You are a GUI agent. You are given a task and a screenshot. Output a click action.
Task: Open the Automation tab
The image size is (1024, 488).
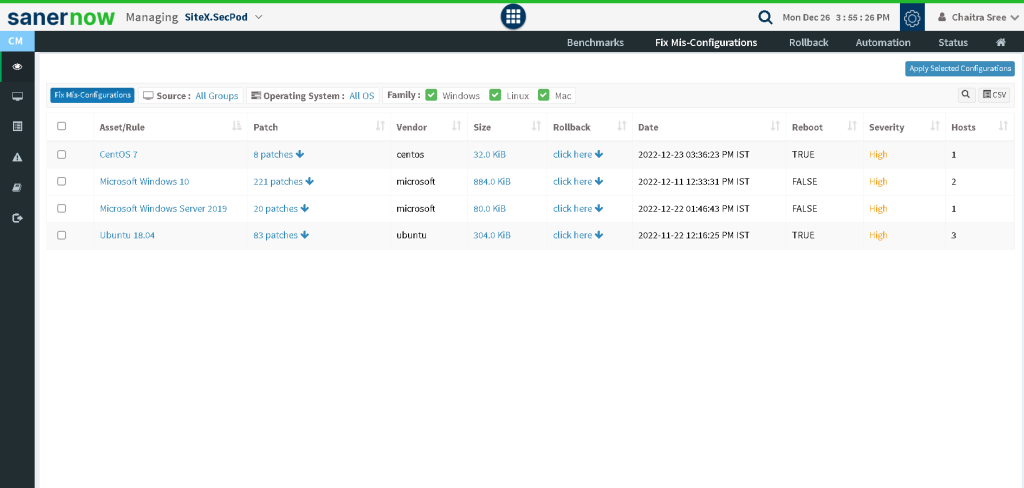click(883, 42)
